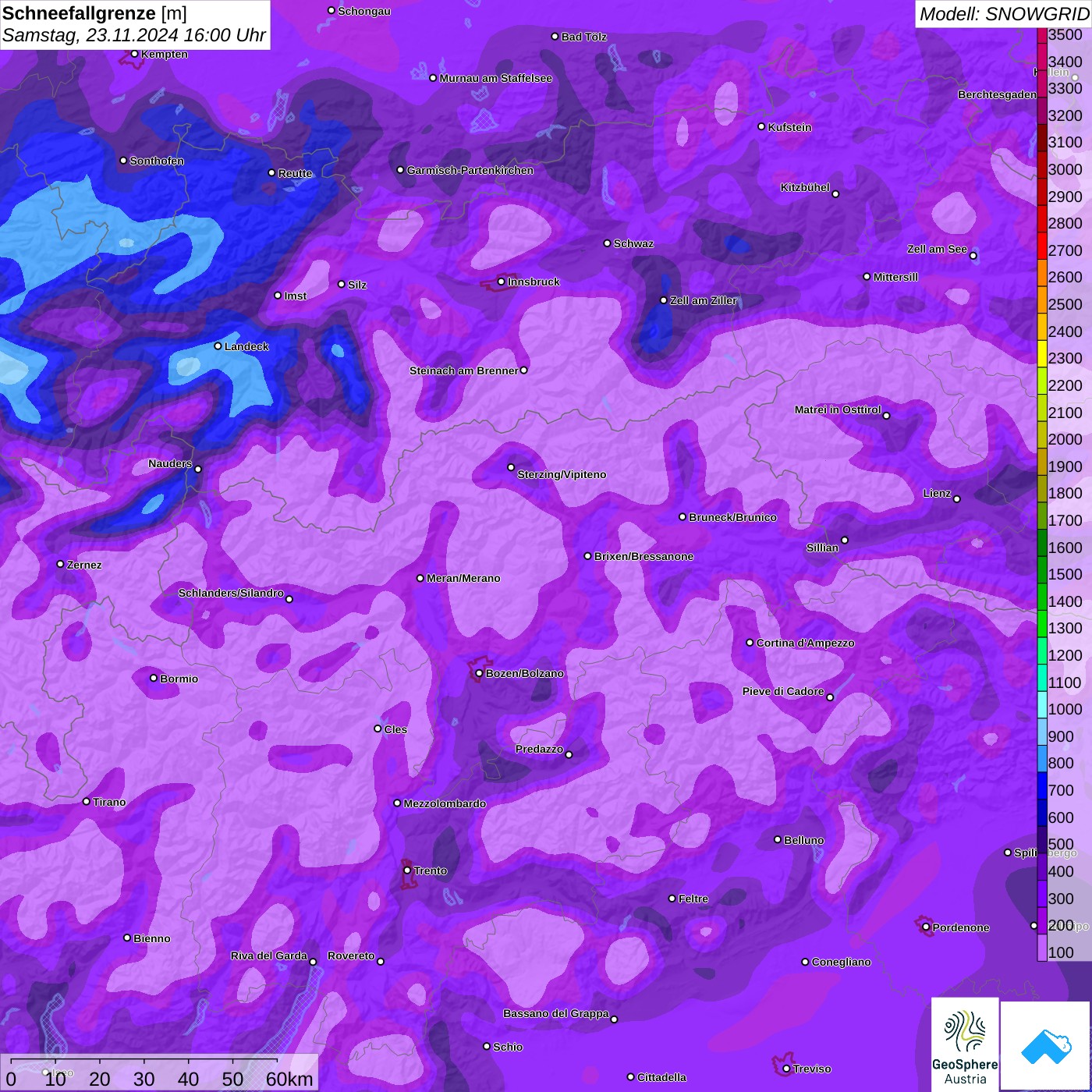Click the Sillian location dot

coord(845,540)
